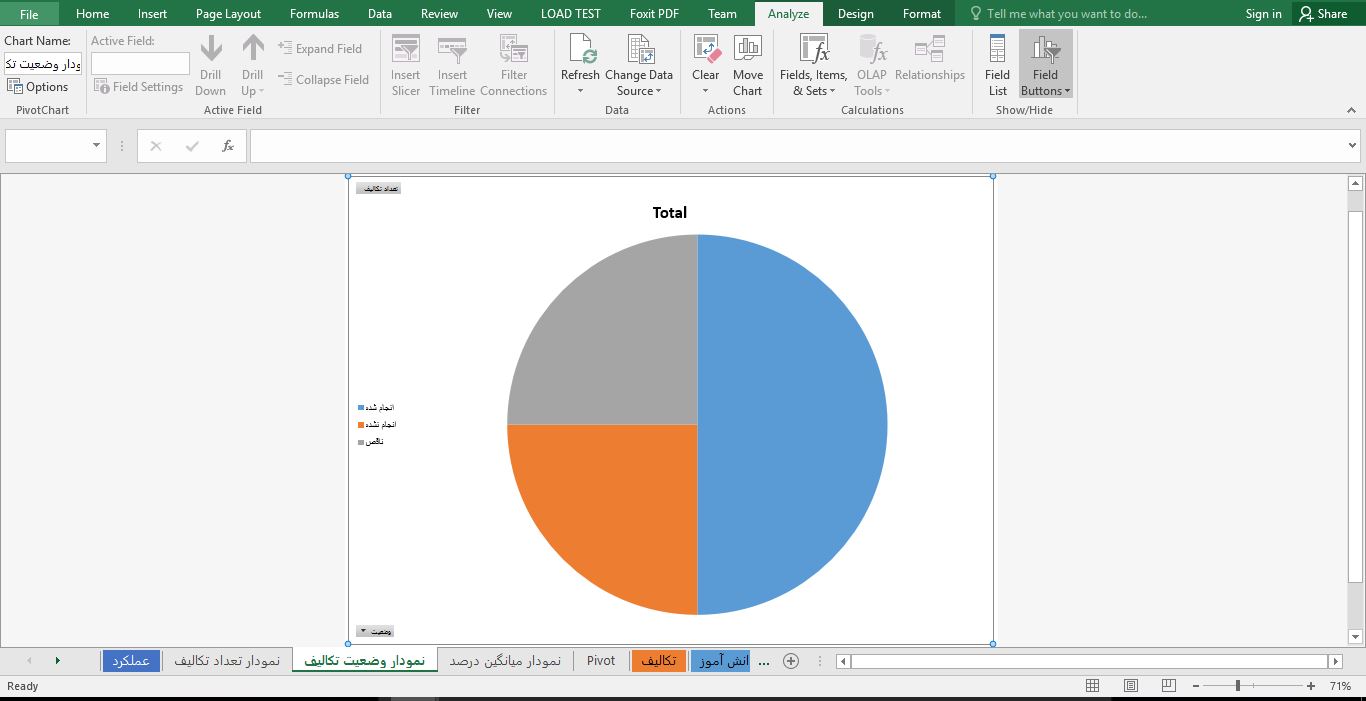Switch to the Design ribbon tab
The image size is (1366, 701).
[855, 14]
